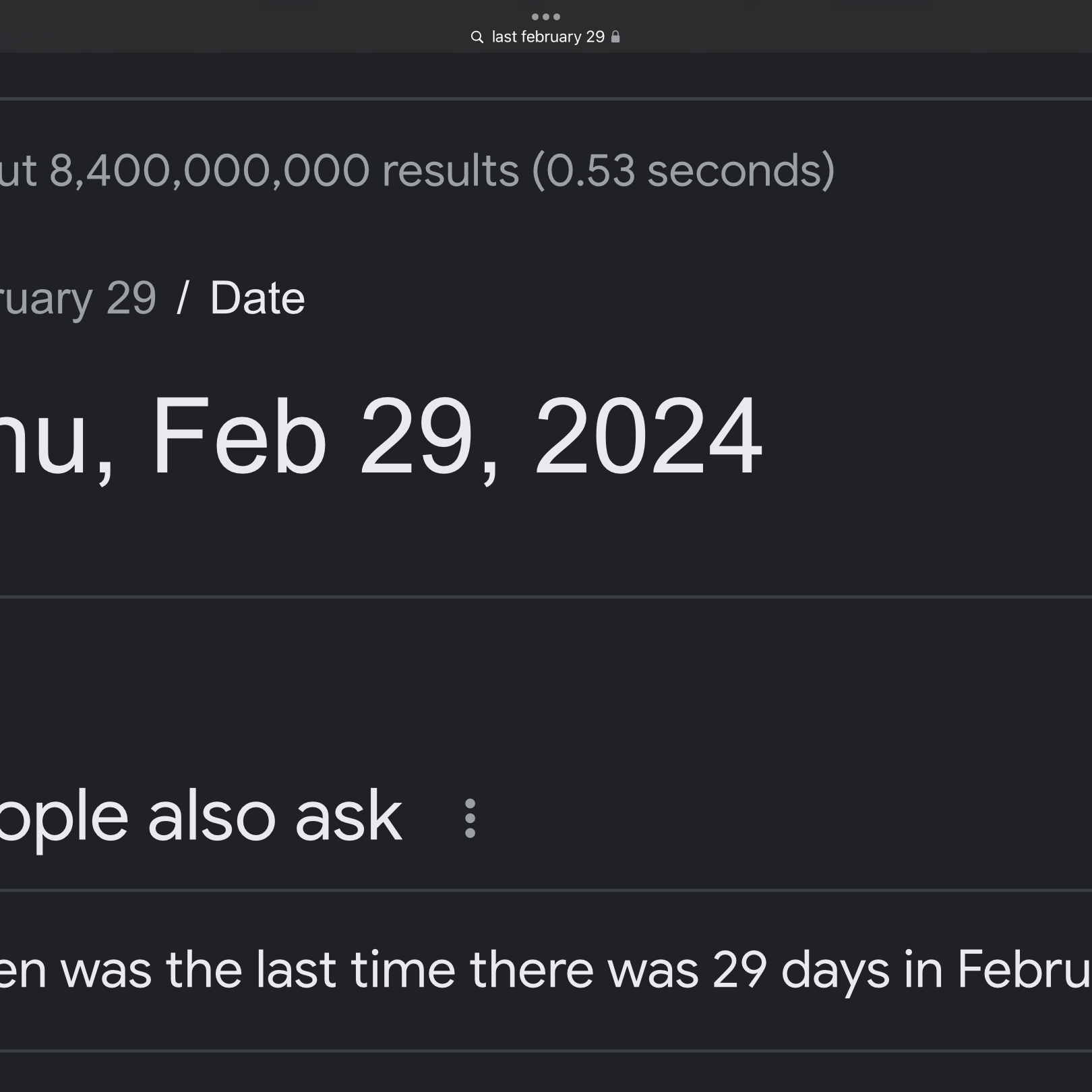Click the number "29" in the large date answer
The height and width of the screenshot is (1092, 1092).
tap(416, 436)
